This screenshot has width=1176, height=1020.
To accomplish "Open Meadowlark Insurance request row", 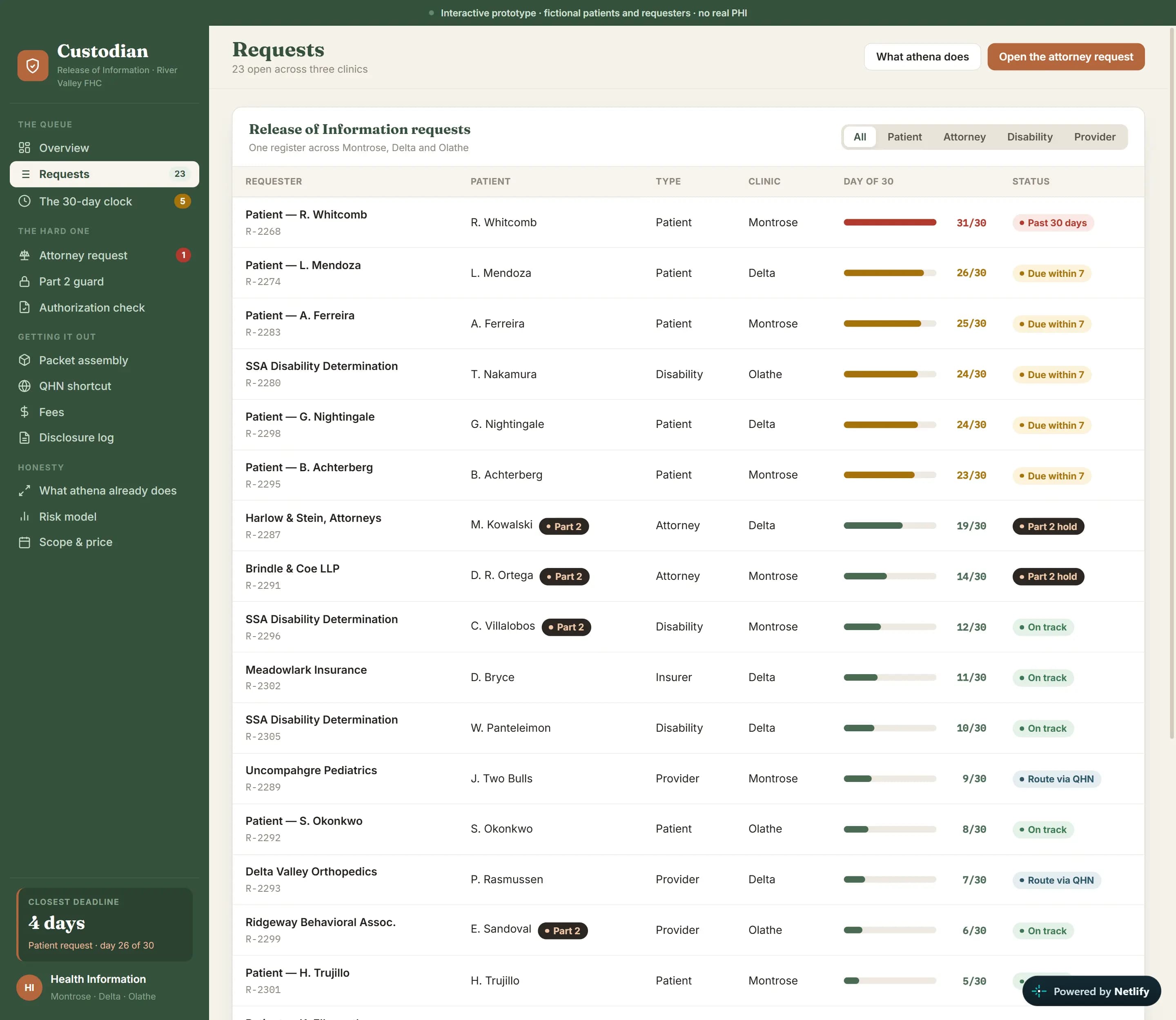I will [x=688, y=677].
